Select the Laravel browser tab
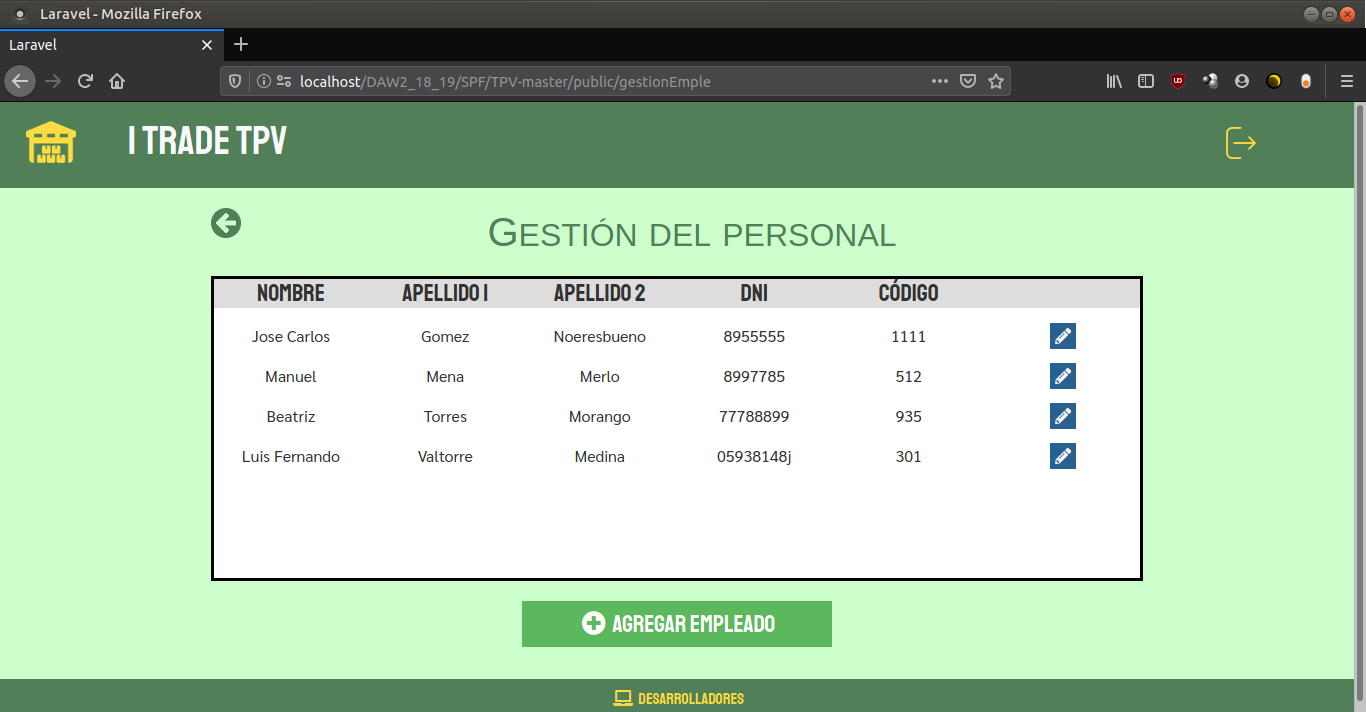This screenshot has width=1366, height=712. pyautogui.click(x=100, y=45)
